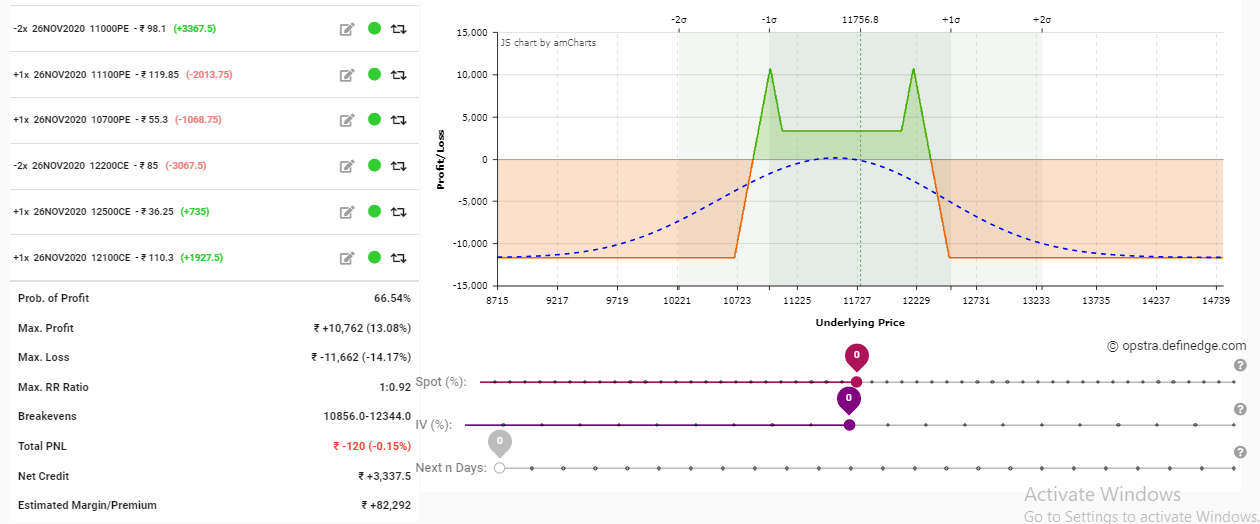Toggle green status dot for 11000PE
The image size is (1260, 524).
(374, 29)
